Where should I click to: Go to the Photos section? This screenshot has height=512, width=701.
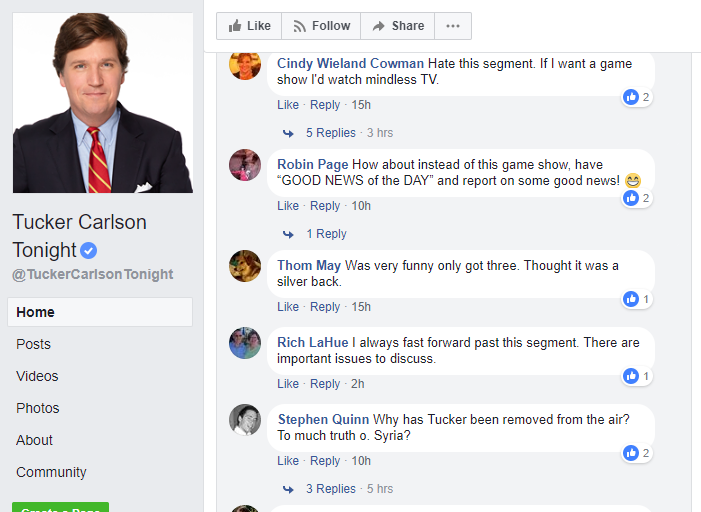point(38,408)
